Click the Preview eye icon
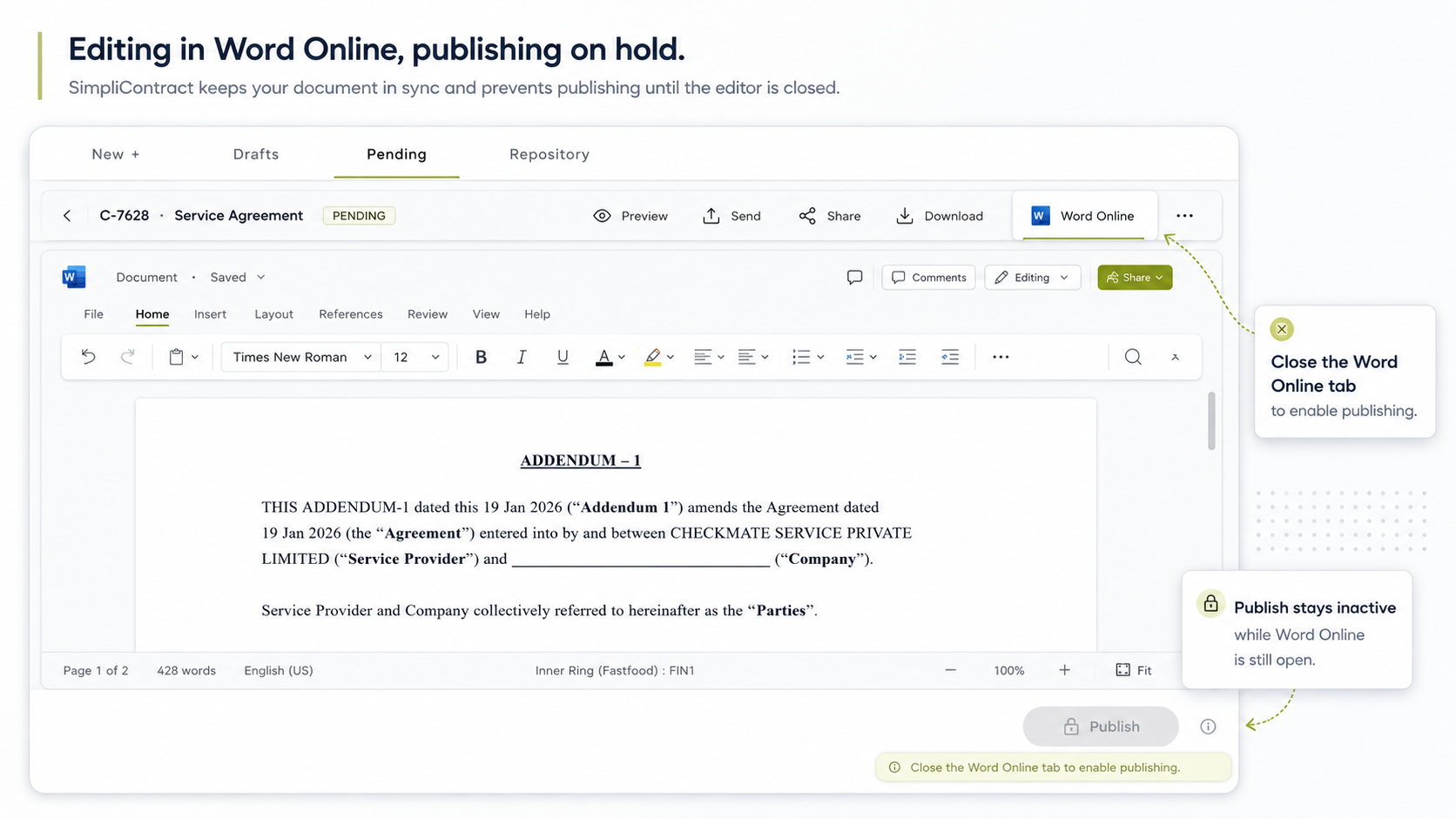The width and height of the screenshot is (1456, 819). pyautogui.click(x=602, y=216)
